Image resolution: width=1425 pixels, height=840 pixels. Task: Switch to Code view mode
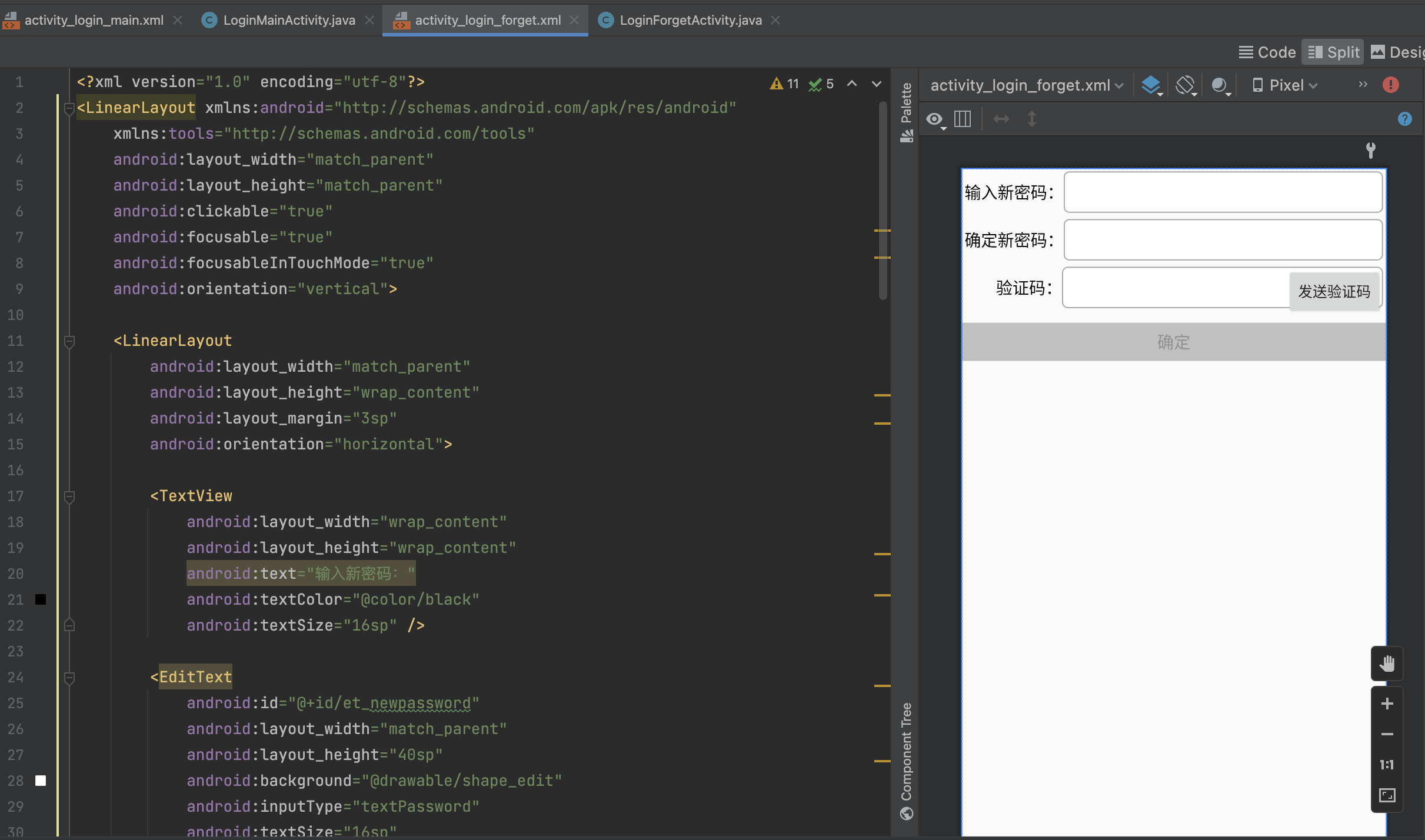[1267, 52]
